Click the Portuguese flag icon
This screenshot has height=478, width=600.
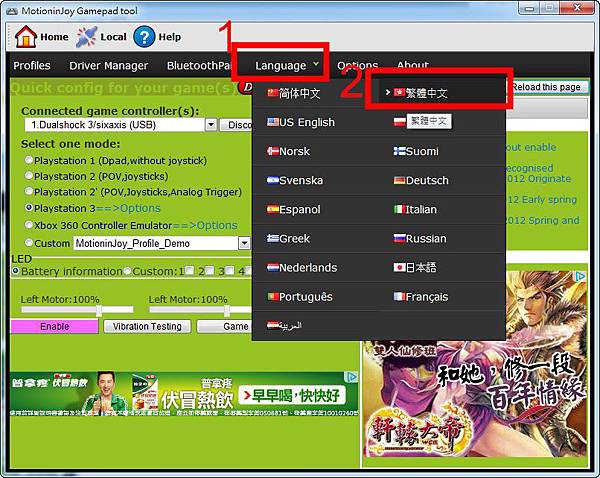point(273,297)
